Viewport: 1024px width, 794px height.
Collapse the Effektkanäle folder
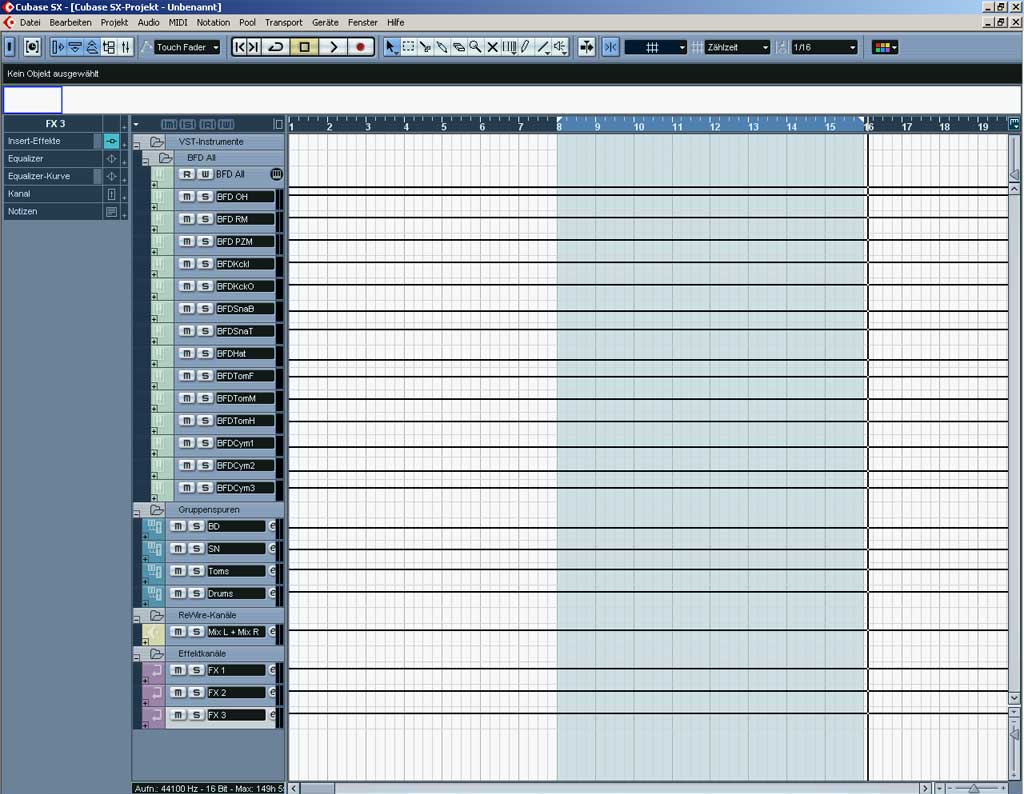(137, 658)
